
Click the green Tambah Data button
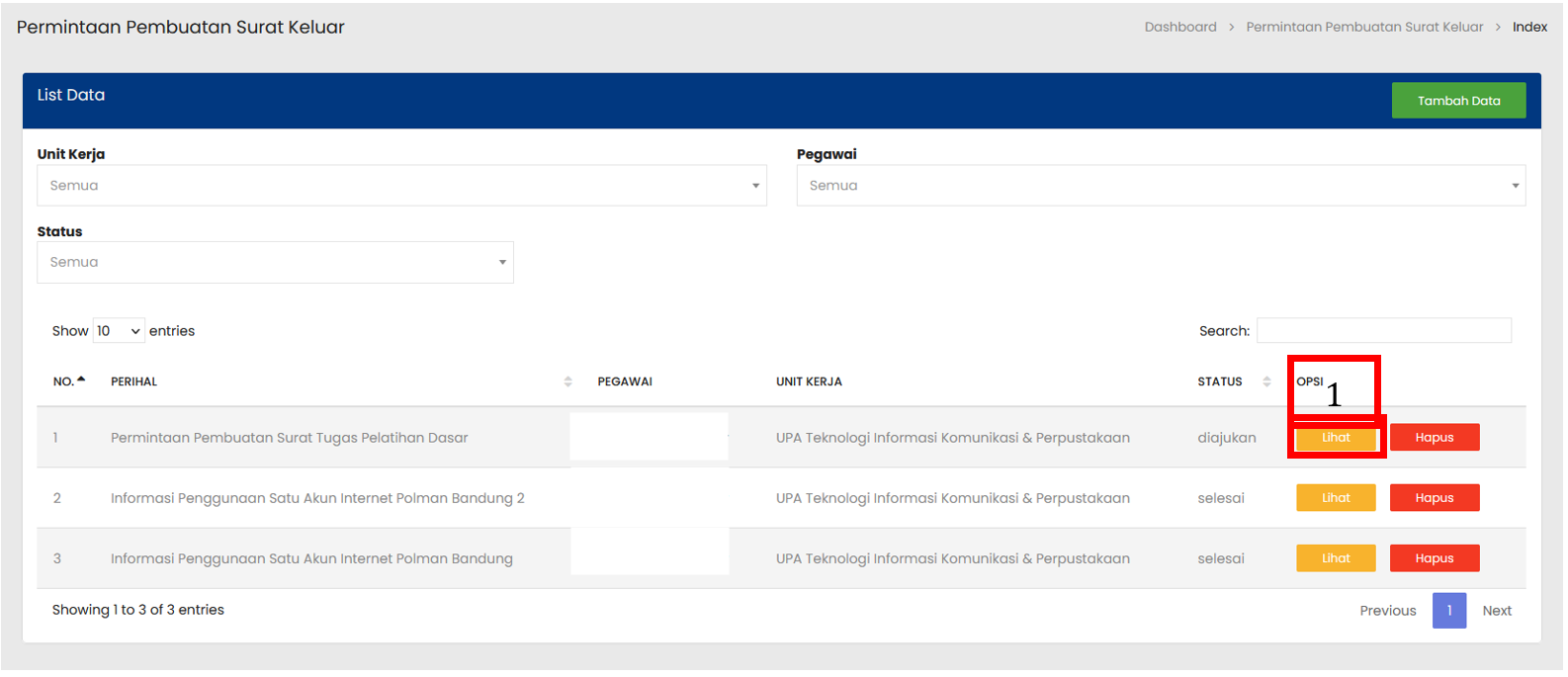[x=1457, y=101]
